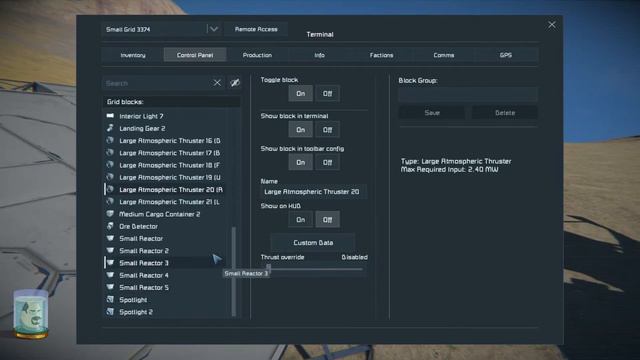Screen dimensions: 640x360
Task: Disable Show on HUD with Off
Action: click(327, 220)
